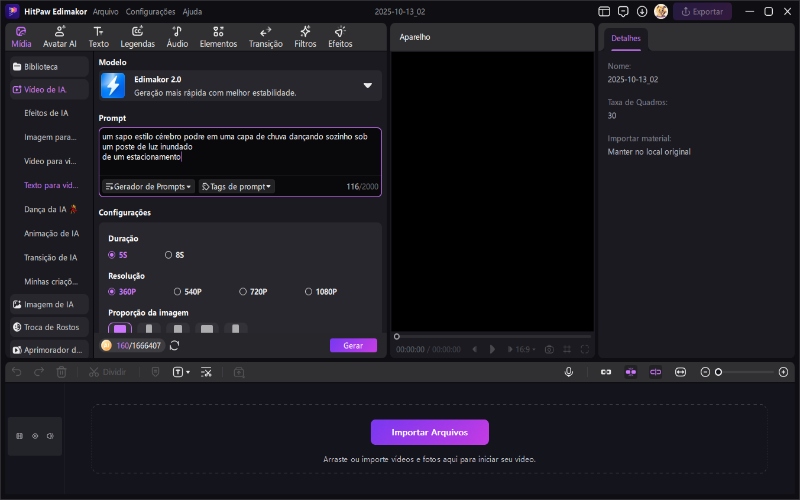Click the timeline zoom slider
800x500 pixels.
click(745, 372)
